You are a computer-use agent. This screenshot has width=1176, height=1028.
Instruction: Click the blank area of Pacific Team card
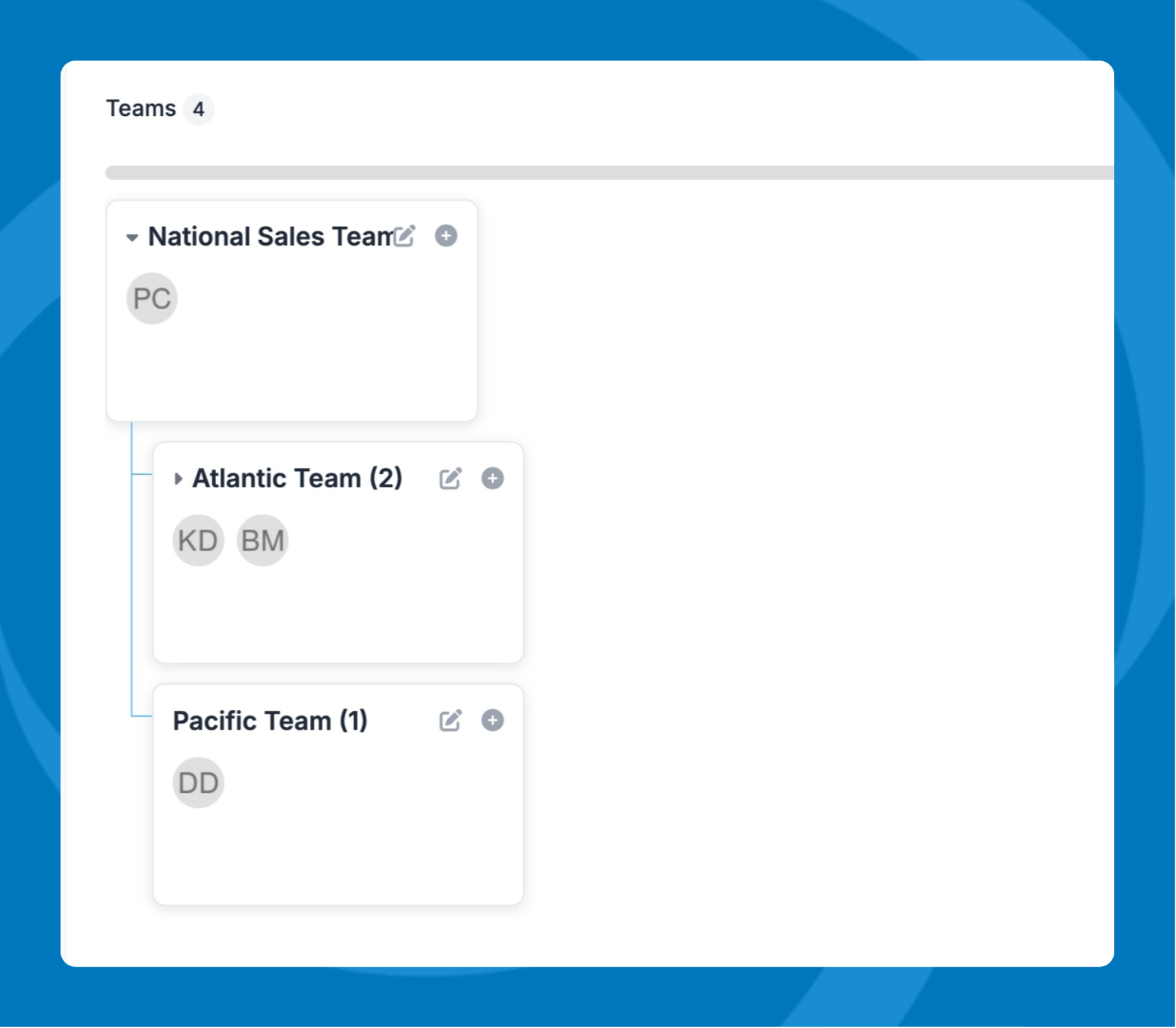pos(338,857)
